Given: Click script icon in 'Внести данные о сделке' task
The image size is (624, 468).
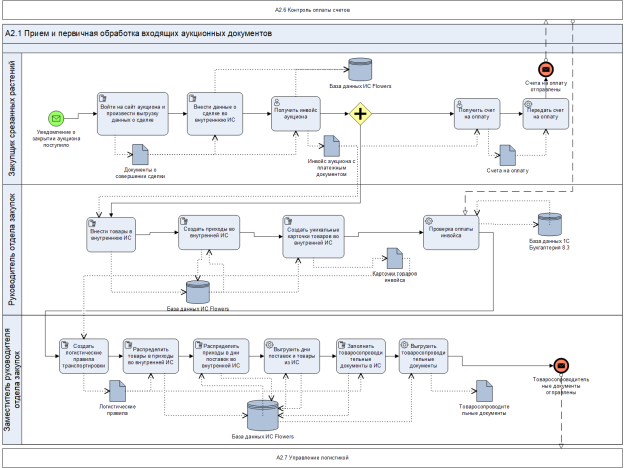Looking at the screenshot, I should 193,98.
